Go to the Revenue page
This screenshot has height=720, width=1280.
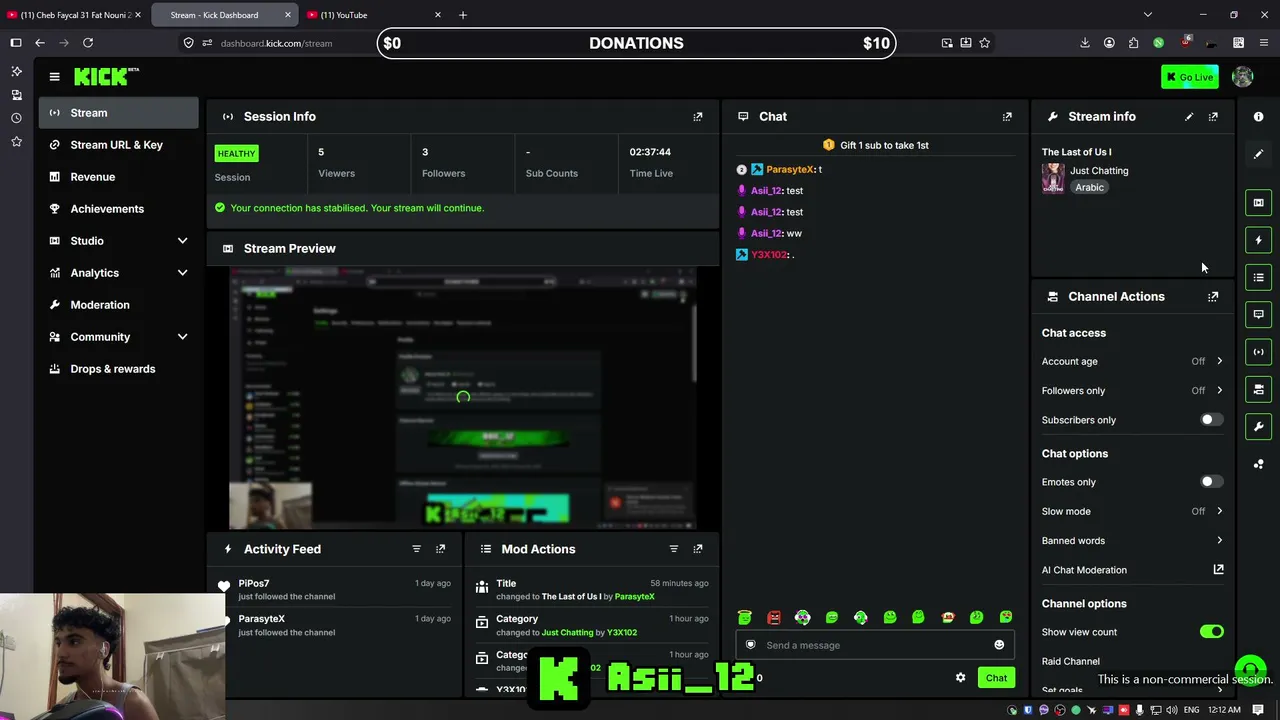119,177
